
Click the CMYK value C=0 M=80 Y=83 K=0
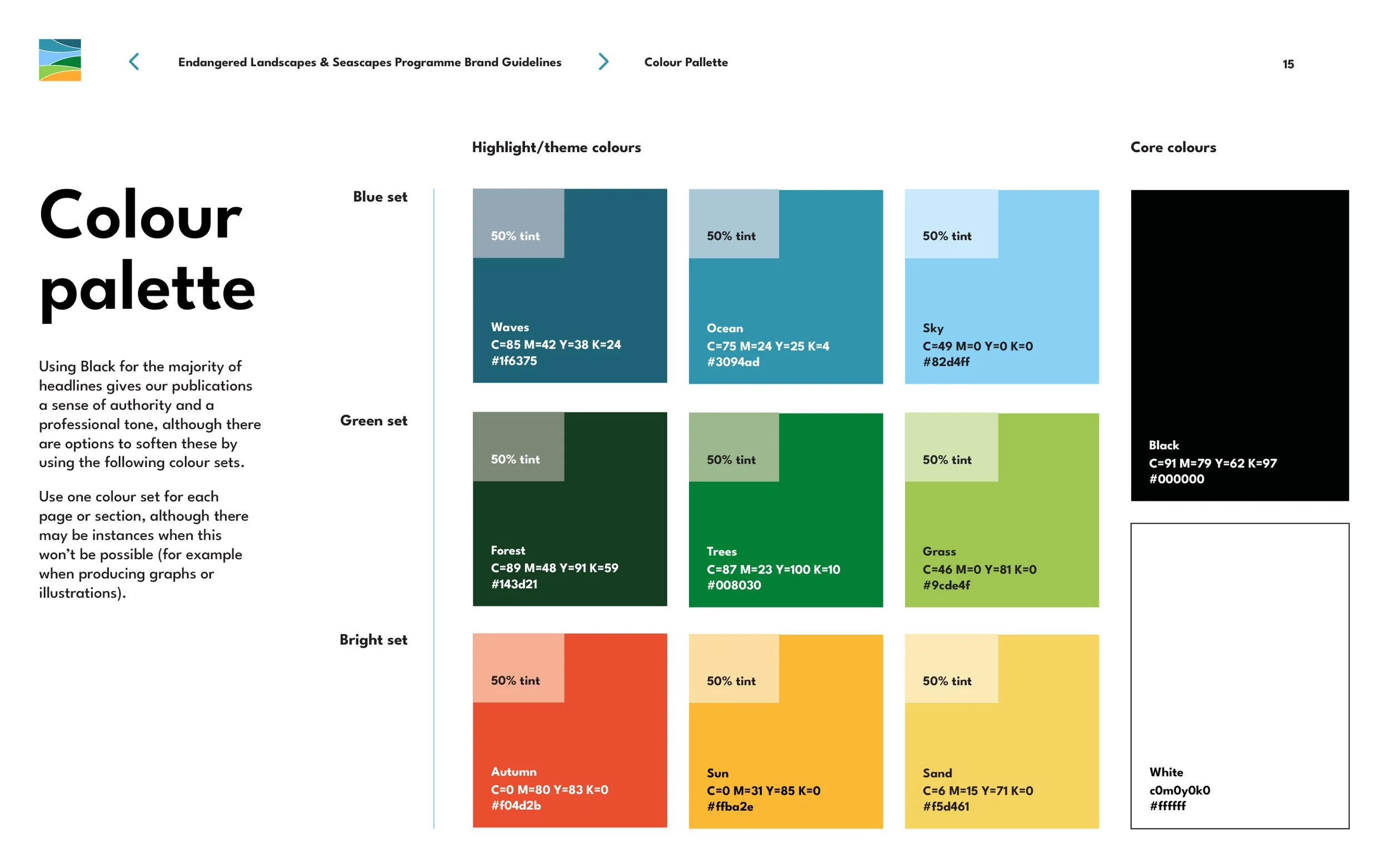[x=549, y=790]
